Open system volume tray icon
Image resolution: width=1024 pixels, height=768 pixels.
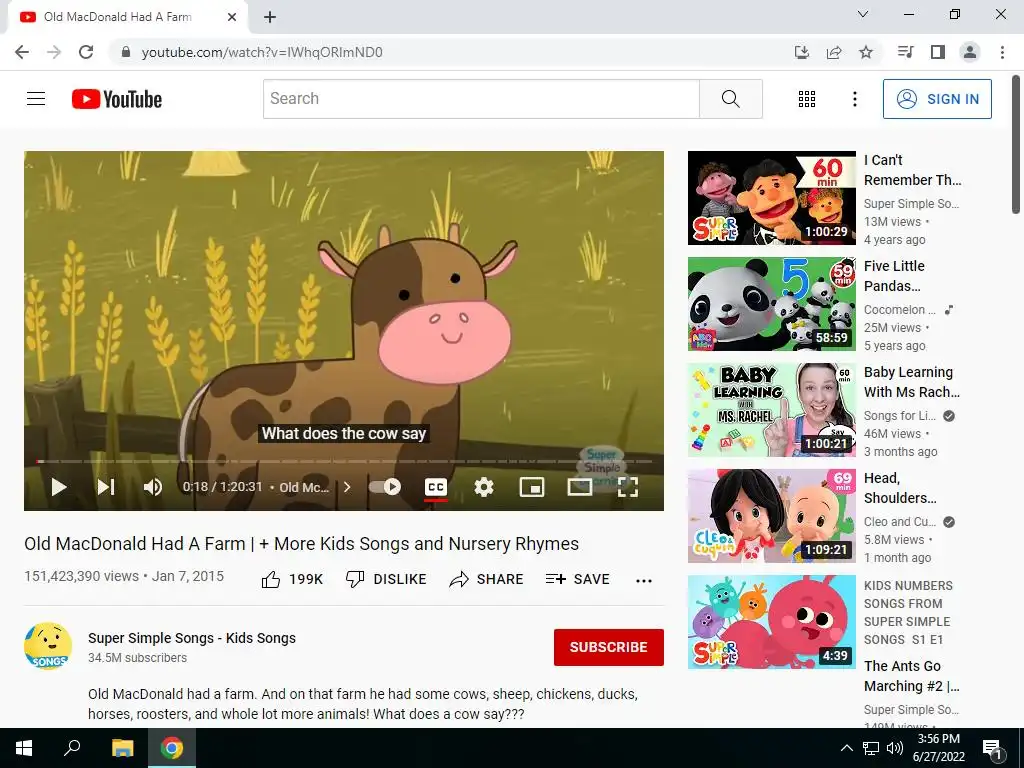tap(895, 748)
